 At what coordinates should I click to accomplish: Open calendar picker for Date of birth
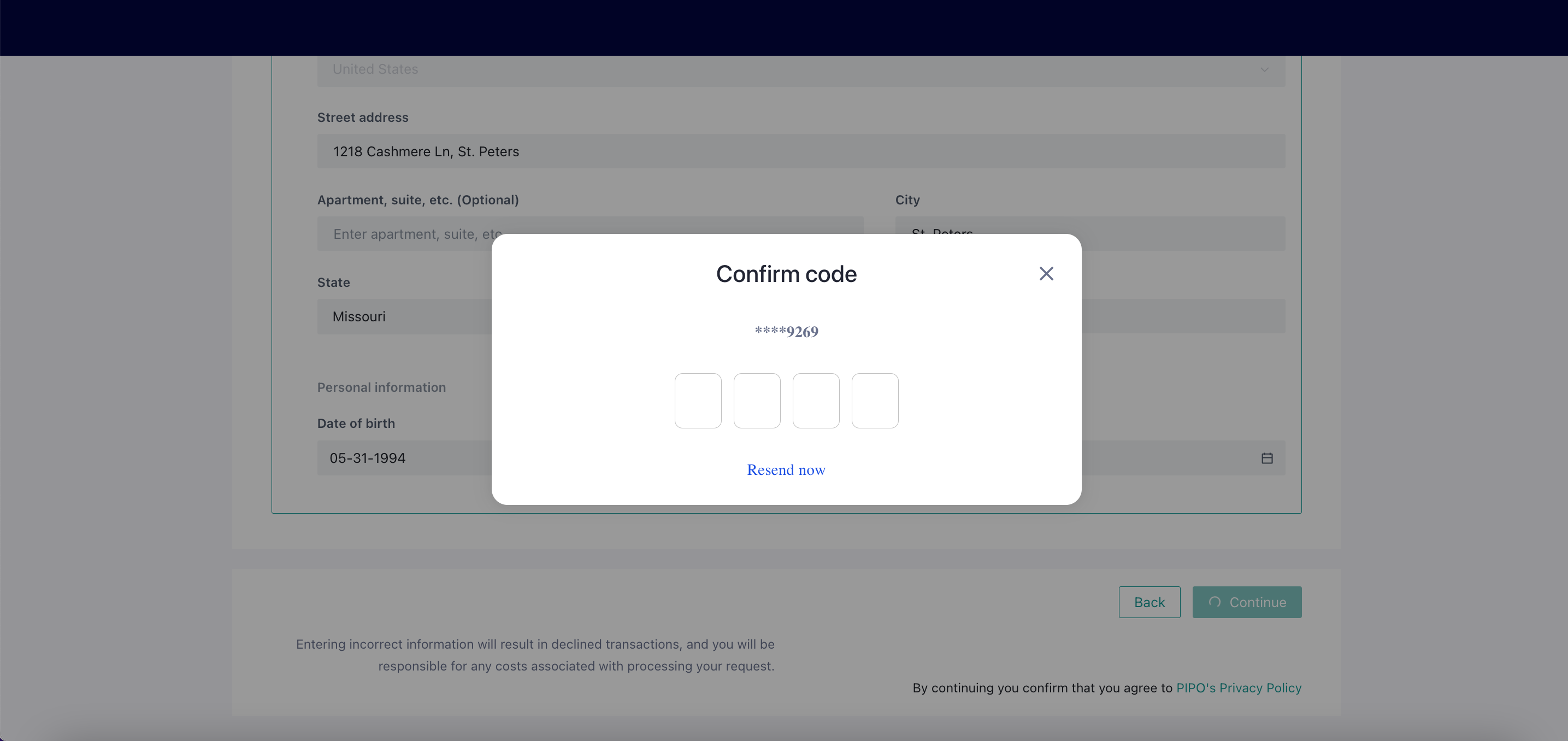(x=1267, y=458)
